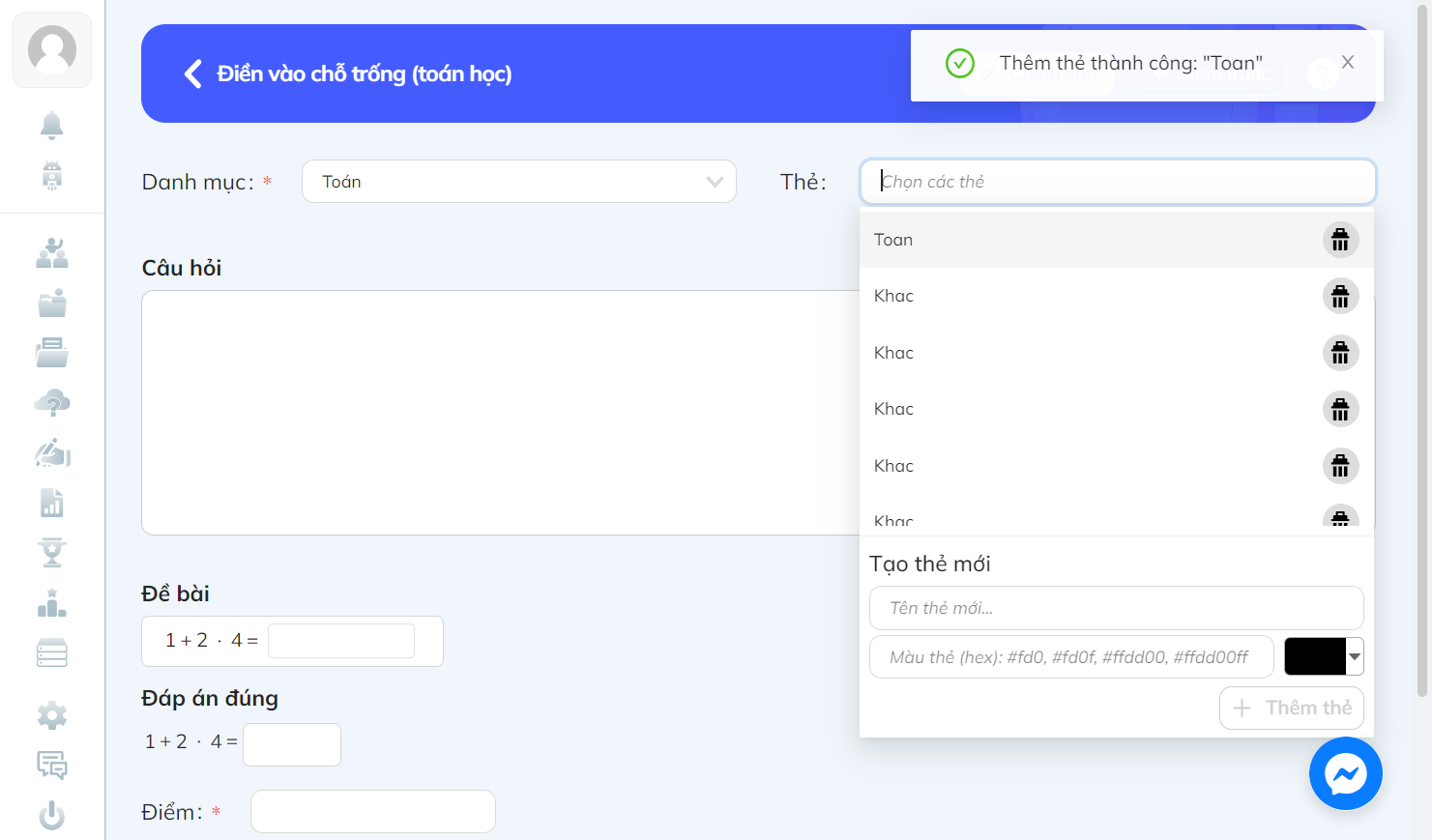The width and height of the screenshot is (1432, 840).
Task: Open the black color picker dropdown arrow
Action: pyautogui.click(x=1355, y=656)
